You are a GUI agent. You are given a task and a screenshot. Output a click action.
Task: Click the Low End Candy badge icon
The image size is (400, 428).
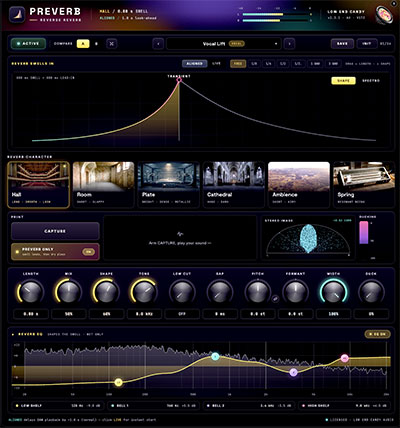point(383,15)
